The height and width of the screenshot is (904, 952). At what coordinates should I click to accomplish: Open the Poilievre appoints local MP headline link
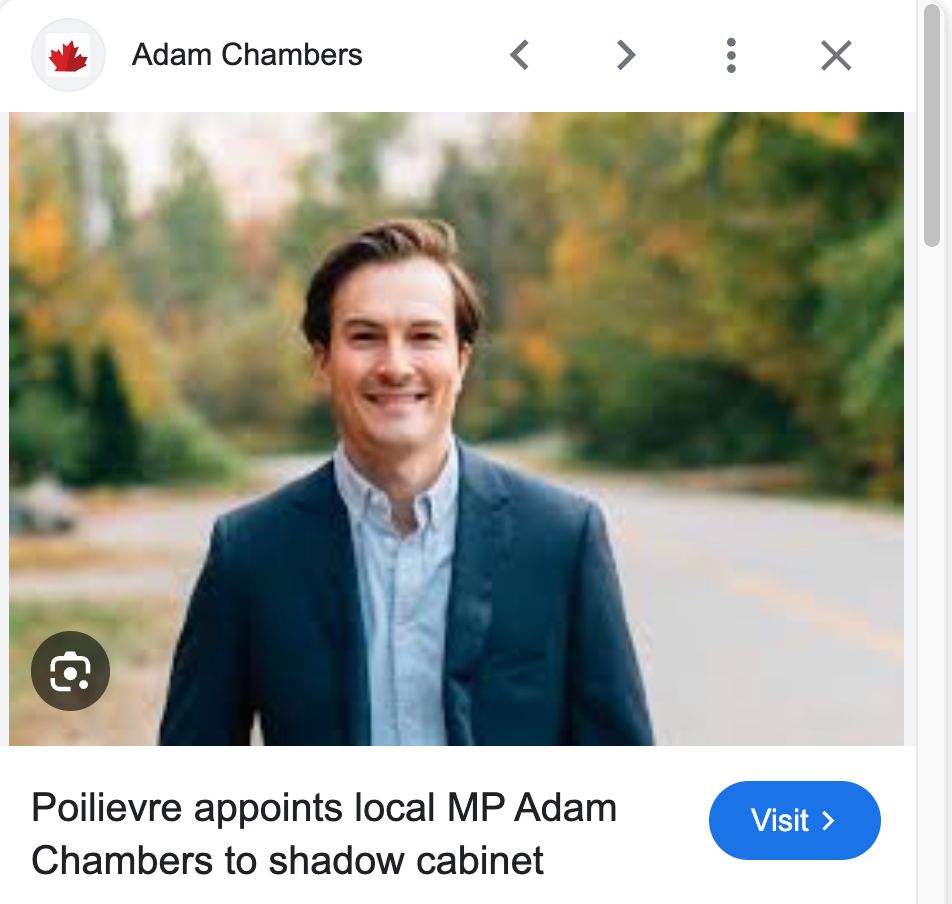pyautogui.click(x=324, y=834)
